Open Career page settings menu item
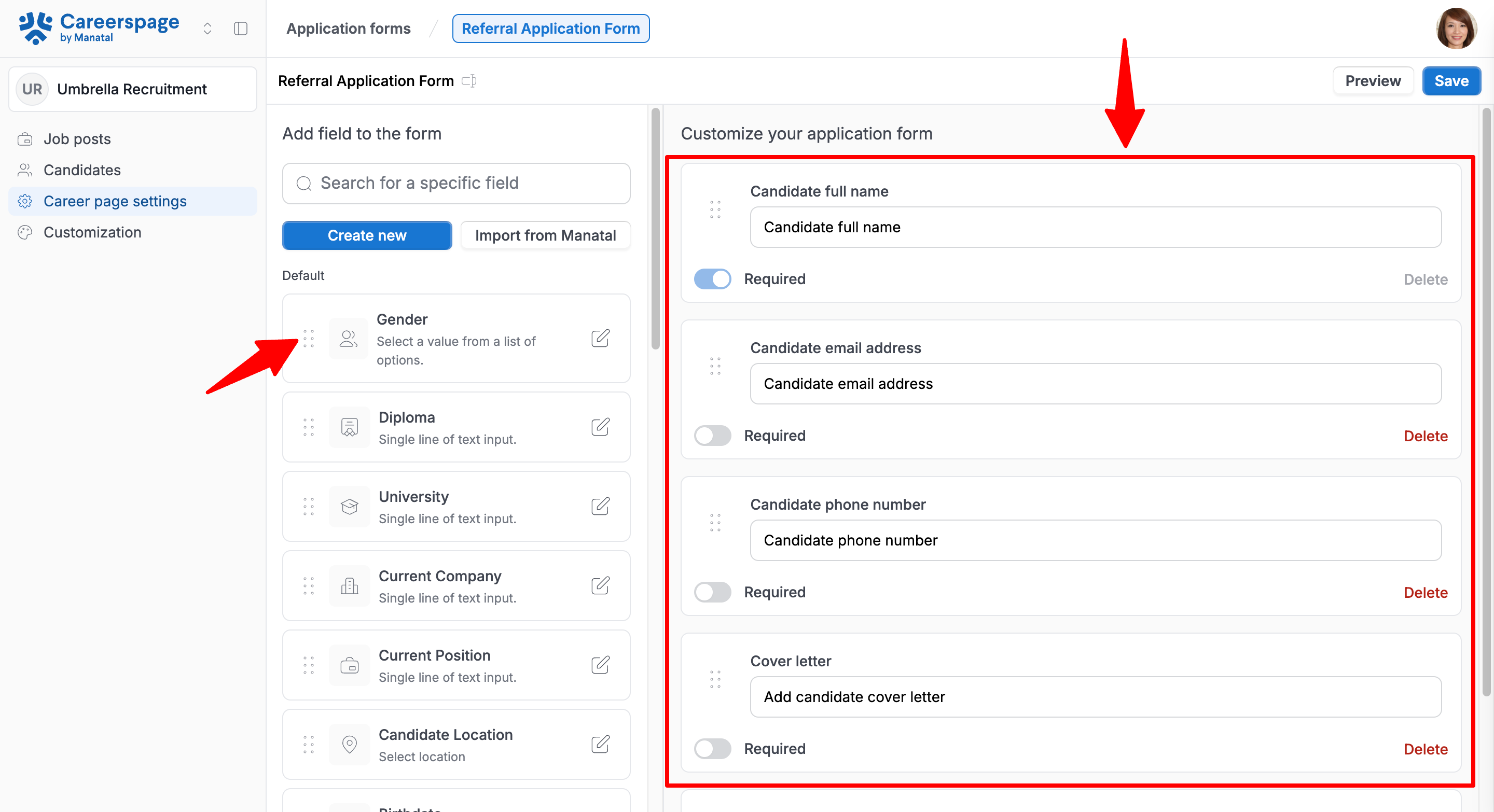This screenshot has height=812, width=1494. (133, 201)
